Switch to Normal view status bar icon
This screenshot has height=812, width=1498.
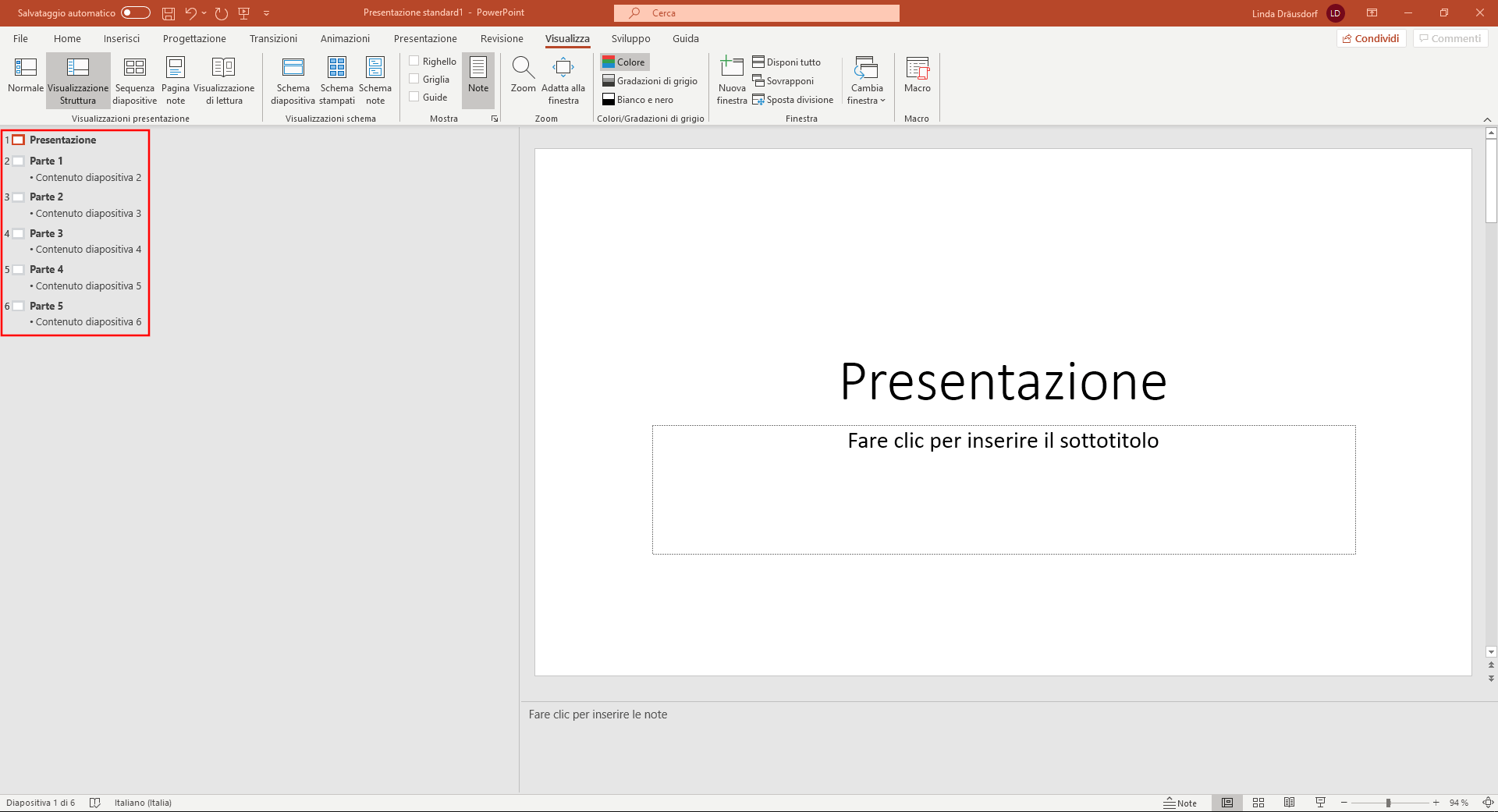1227,803
